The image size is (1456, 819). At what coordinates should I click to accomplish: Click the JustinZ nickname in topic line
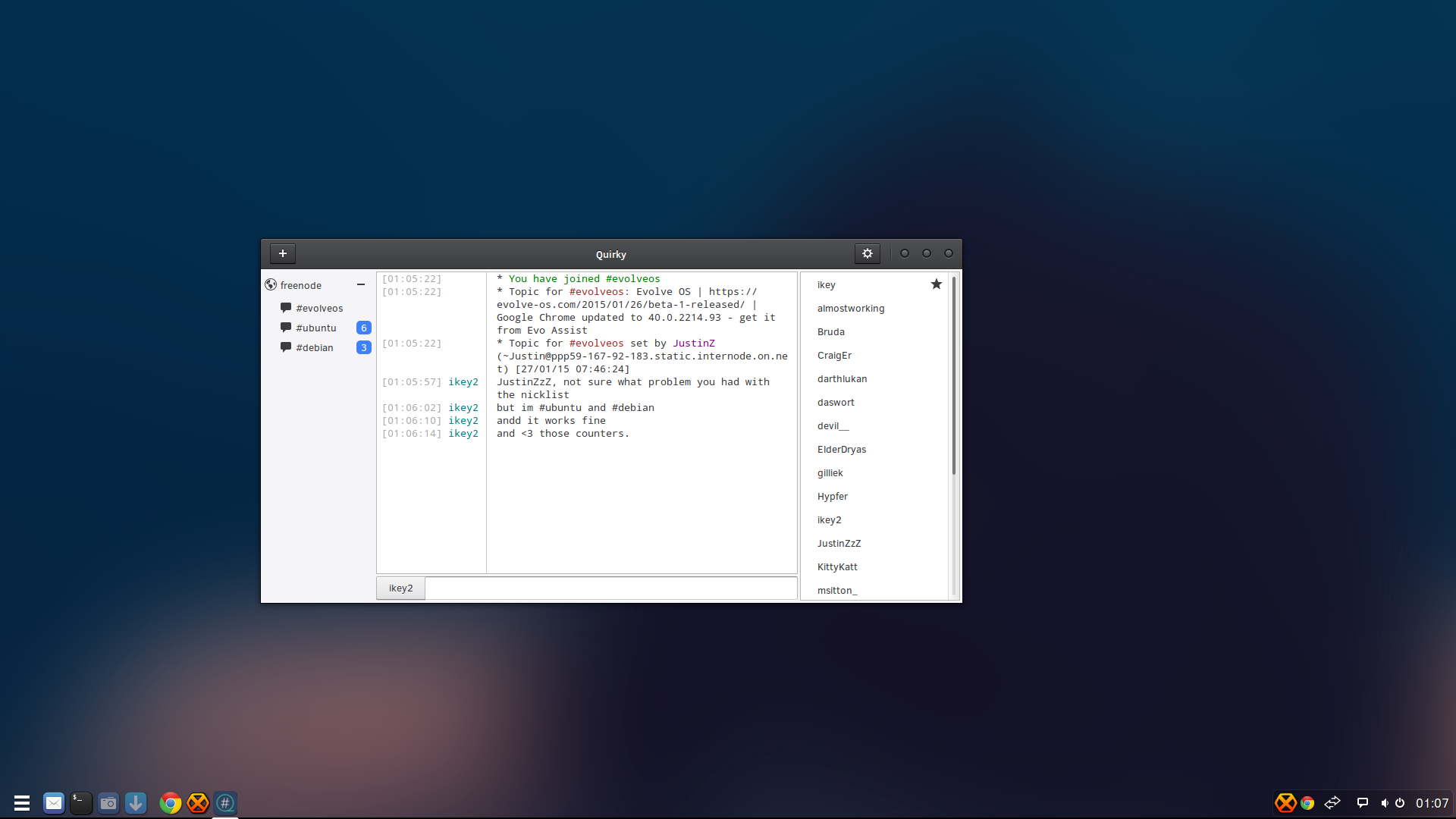pyautogui.click(x=694, y=344)
